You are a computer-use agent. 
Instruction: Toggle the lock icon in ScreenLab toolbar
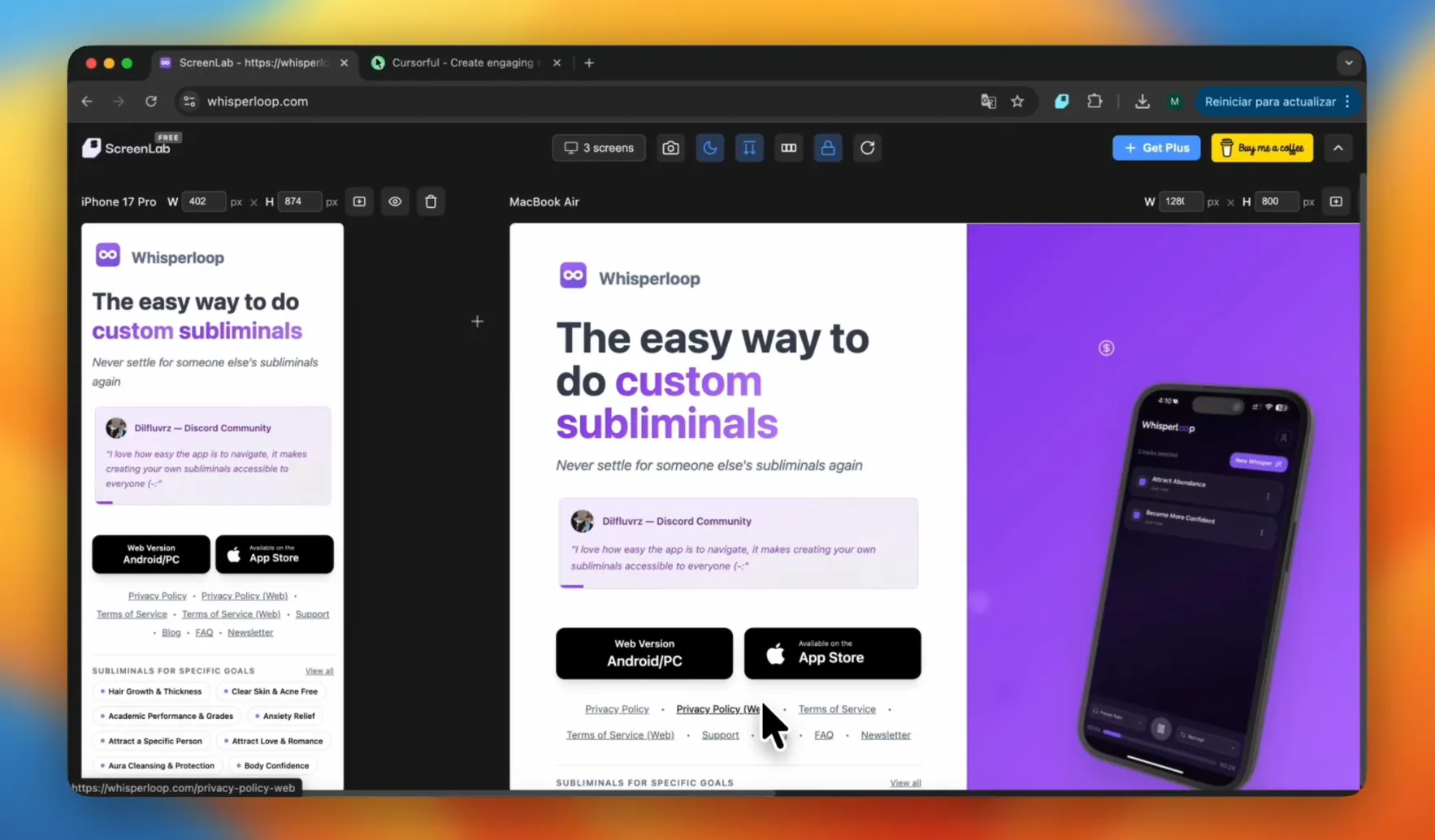(828, 148)
